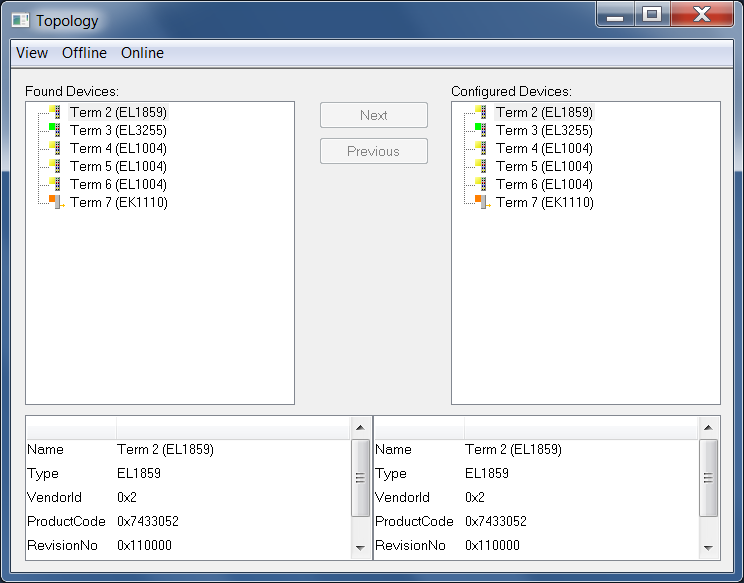Click Term 4 (EL1004) icon in Found Devices
Viewport: 744px width, 583px height.
[55, 148]
